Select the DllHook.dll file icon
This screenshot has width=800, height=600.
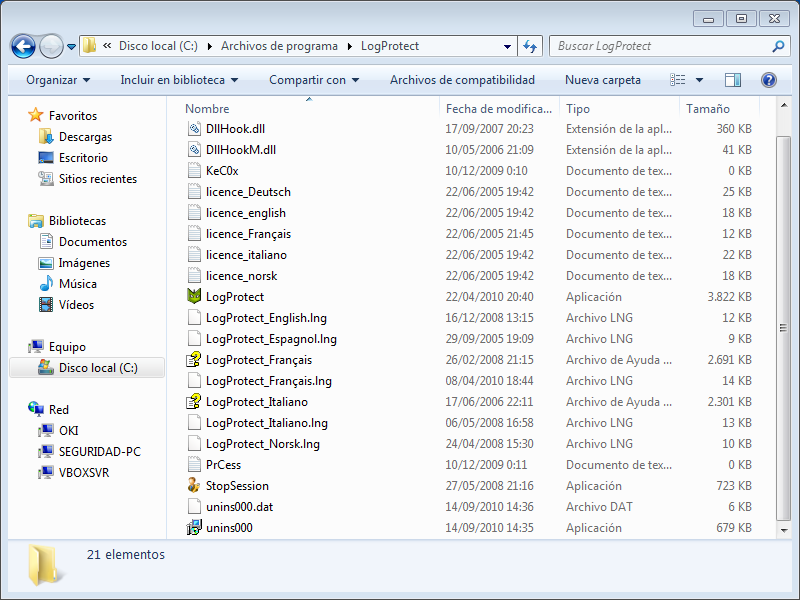(x=194, y=129)
